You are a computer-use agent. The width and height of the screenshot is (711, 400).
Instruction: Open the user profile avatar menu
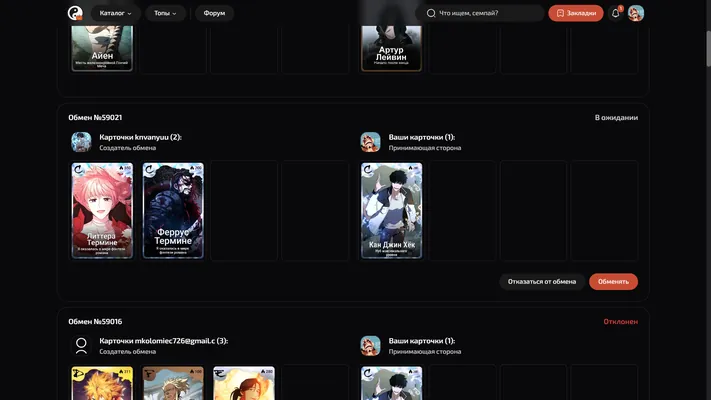coord(636,13)
